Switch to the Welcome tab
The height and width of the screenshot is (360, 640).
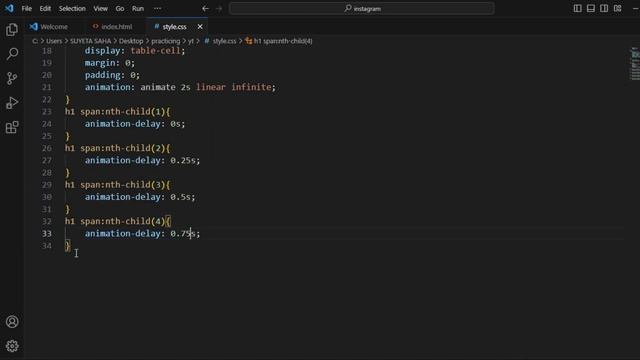point(54,27)
